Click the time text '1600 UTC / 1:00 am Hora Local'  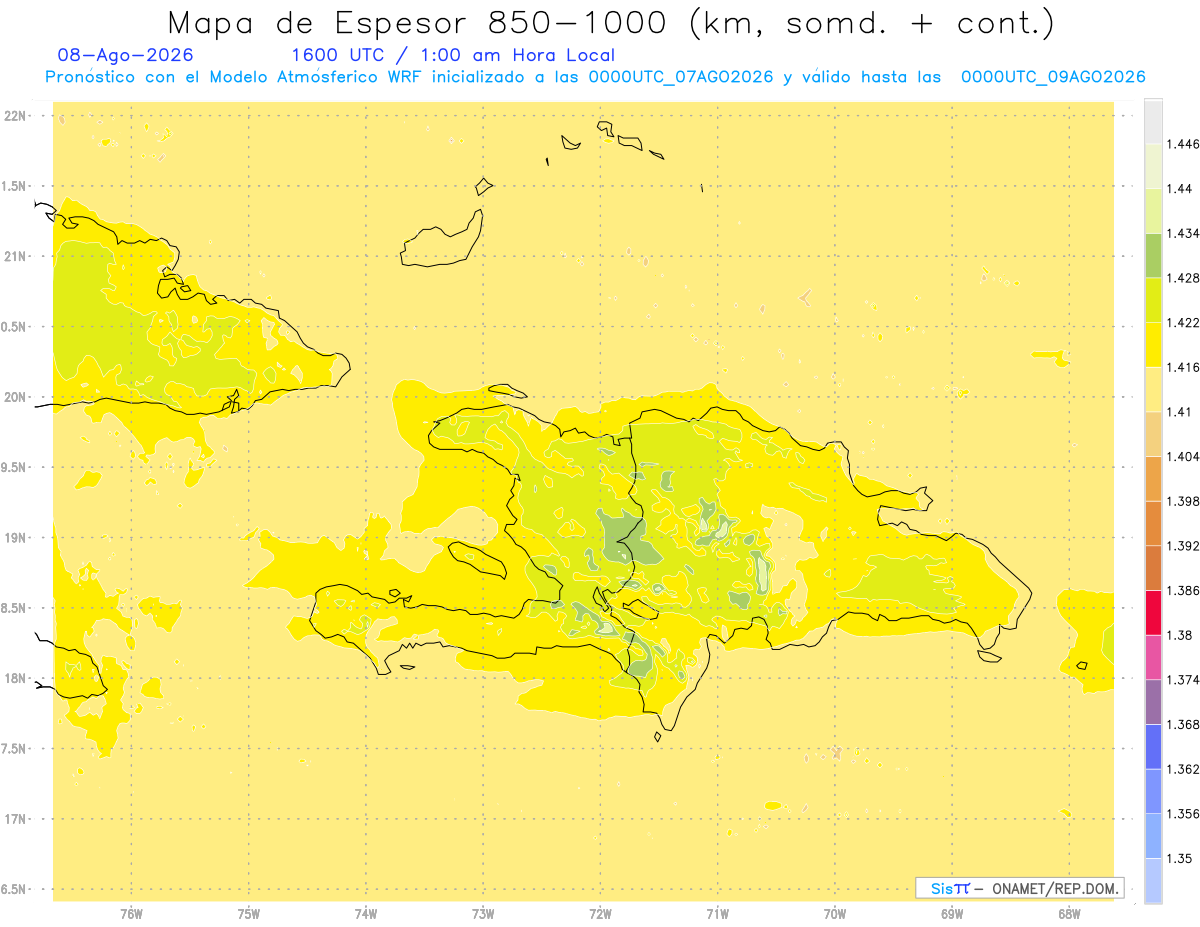click(x=452, y=55)
